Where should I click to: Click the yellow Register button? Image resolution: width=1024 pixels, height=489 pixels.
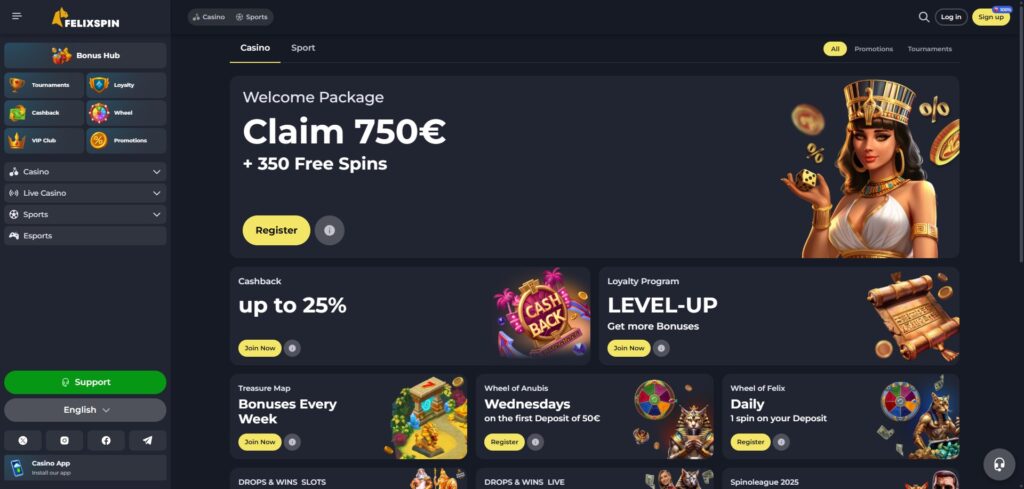276,230
